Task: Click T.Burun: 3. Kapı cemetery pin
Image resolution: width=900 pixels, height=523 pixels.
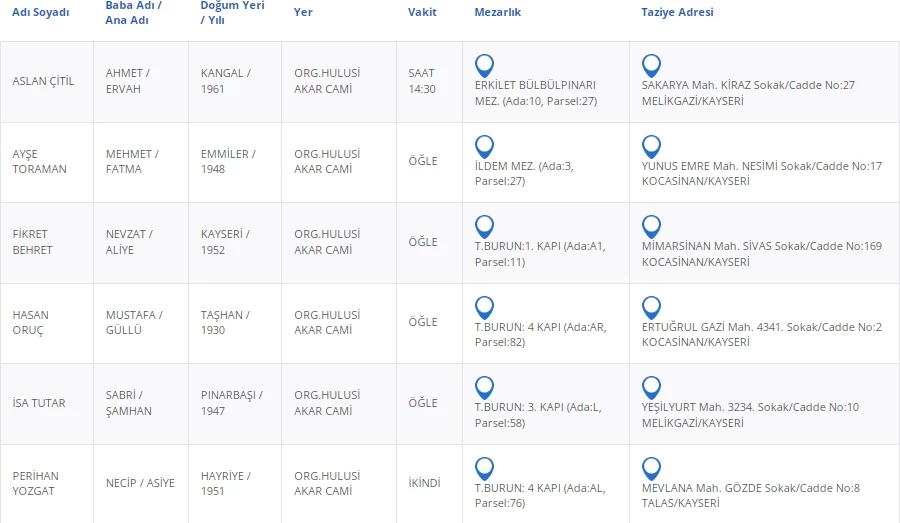Action: click(484, 387)
